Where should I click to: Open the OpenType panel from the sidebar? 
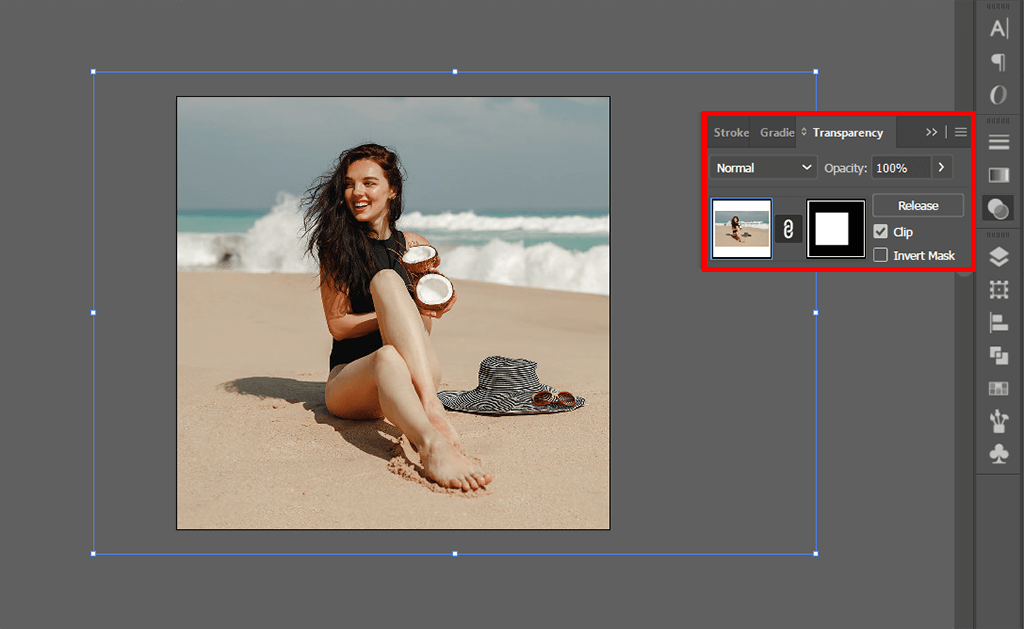pos(998,94)
